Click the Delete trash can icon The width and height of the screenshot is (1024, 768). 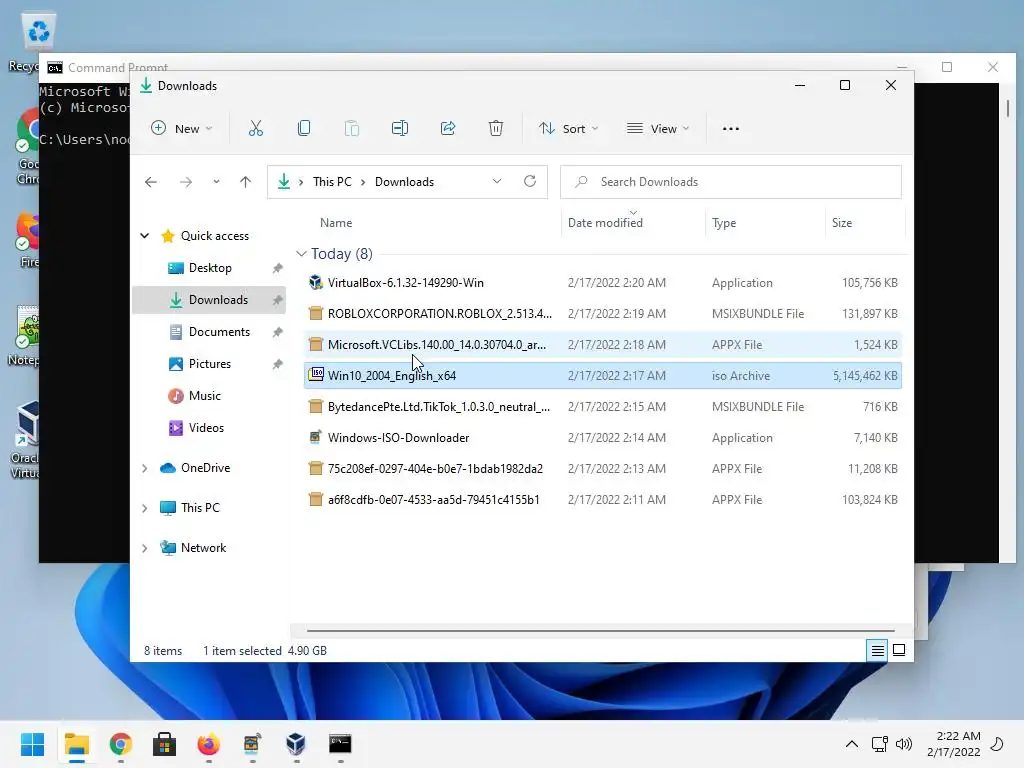click(496, 129)
